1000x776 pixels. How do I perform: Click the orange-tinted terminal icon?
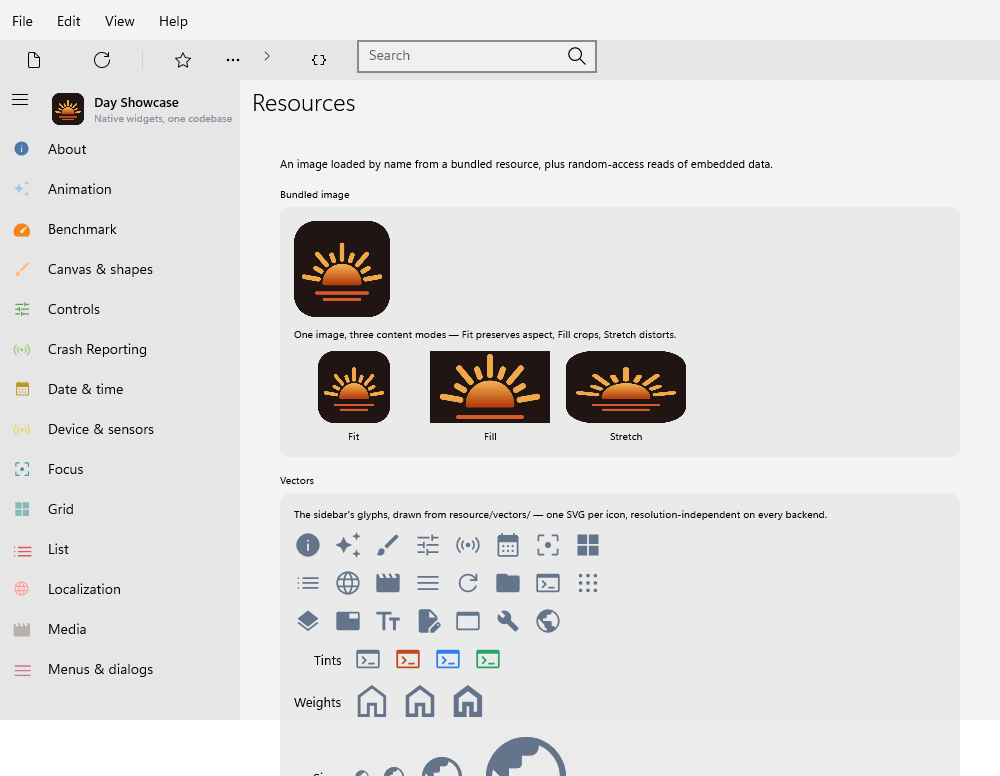[x=408, y=659]
